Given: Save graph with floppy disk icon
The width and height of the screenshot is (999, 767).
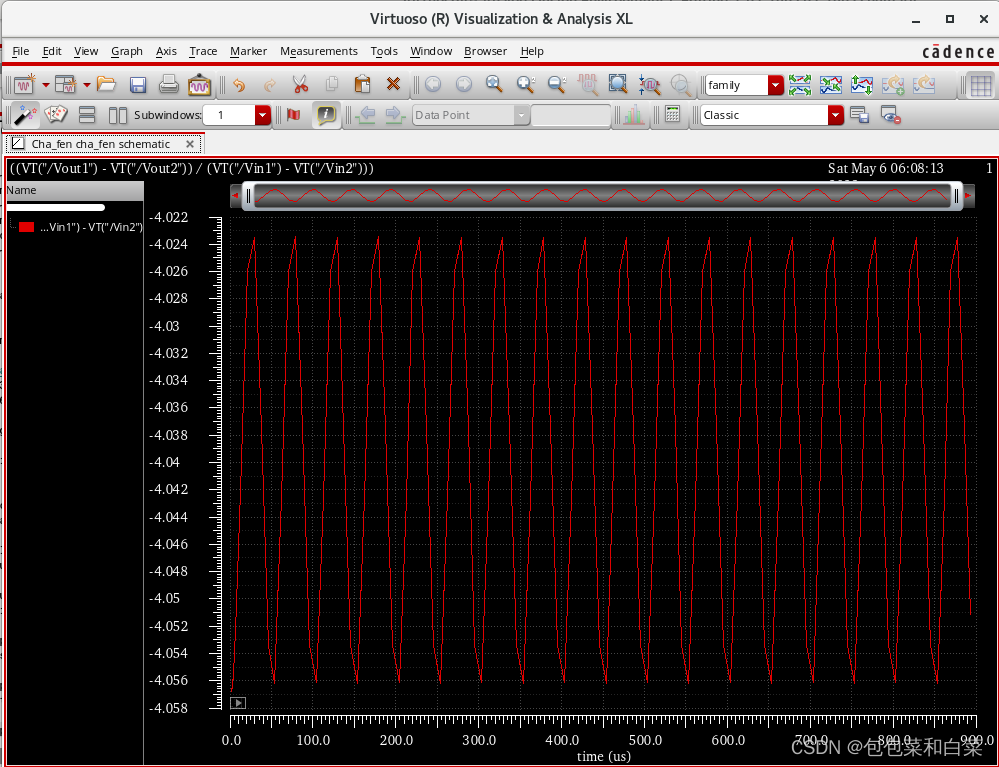Looking at the screenshot, I should (138, 84).
